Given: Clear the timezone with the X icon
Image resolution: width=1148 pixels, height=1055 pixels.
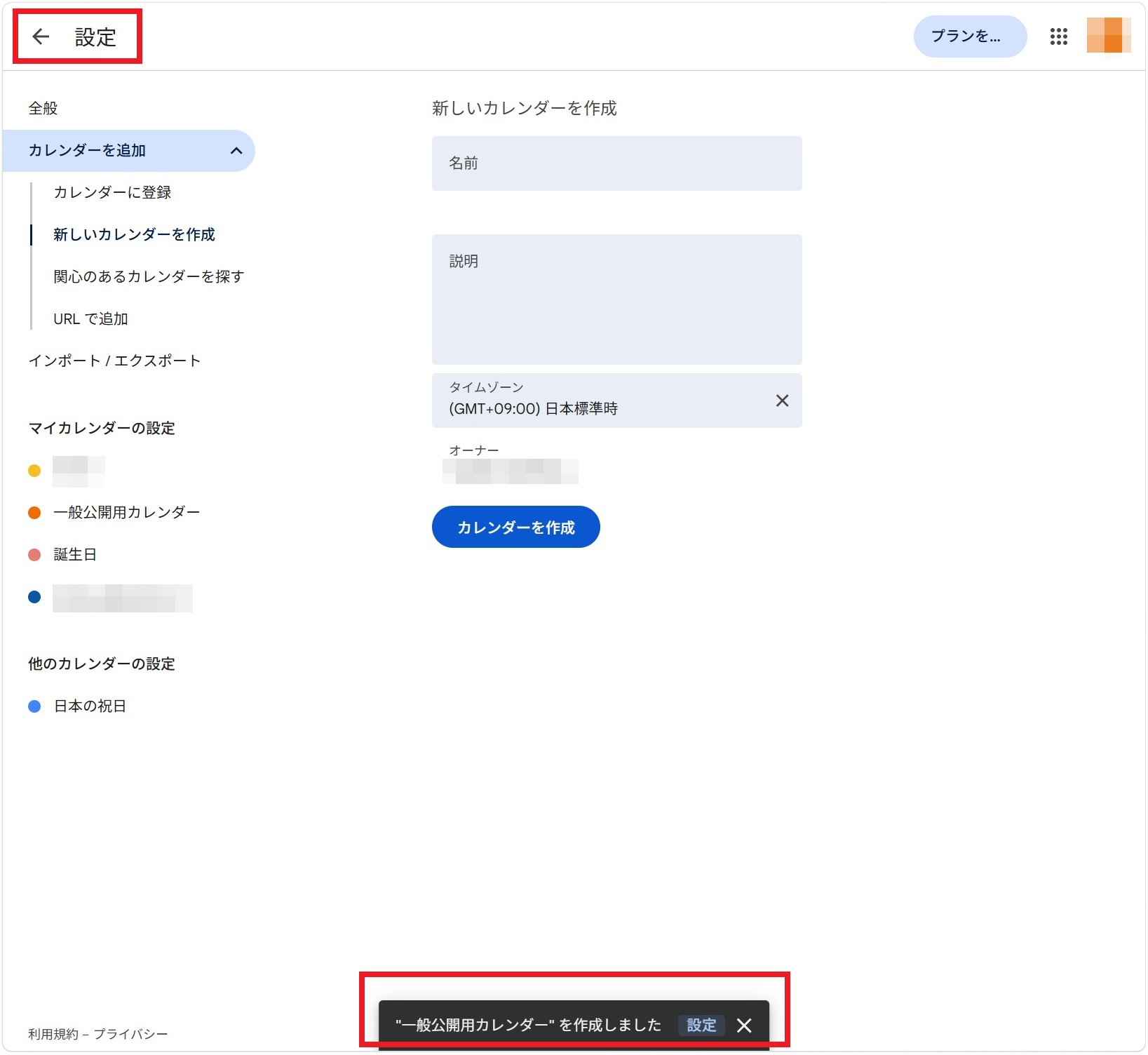Looking at the screenshot, I should point(782,401).
